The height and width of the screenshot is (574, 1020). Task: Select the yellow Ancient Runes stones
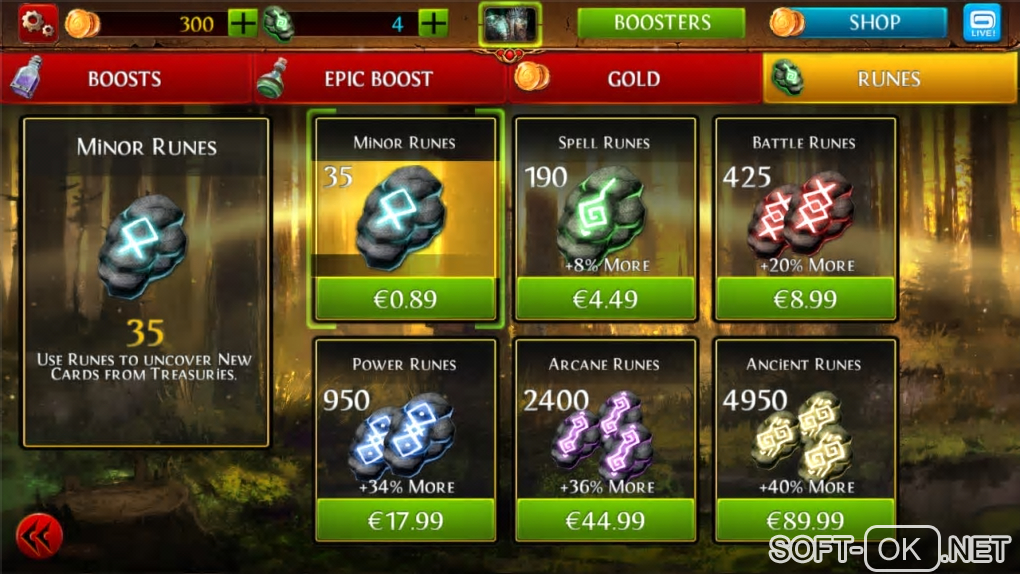pos(802,435)
